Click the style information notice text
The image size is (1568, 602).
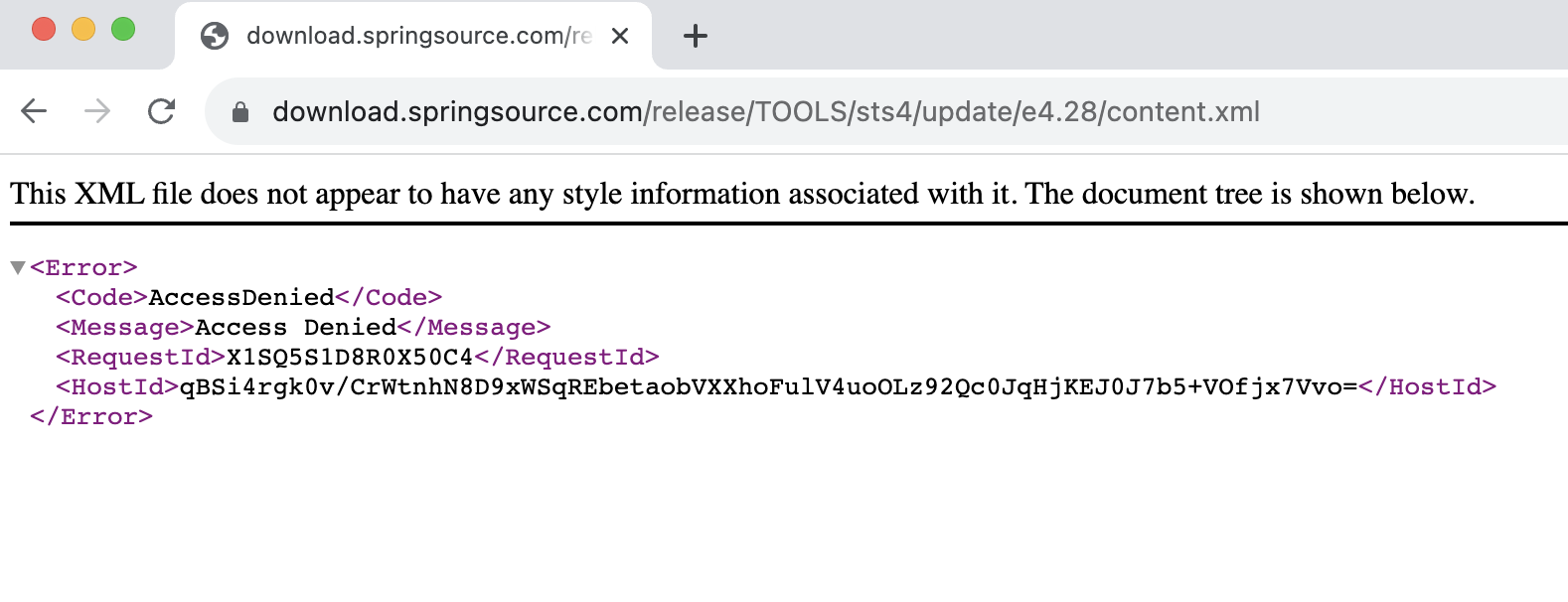coord(741,194)
